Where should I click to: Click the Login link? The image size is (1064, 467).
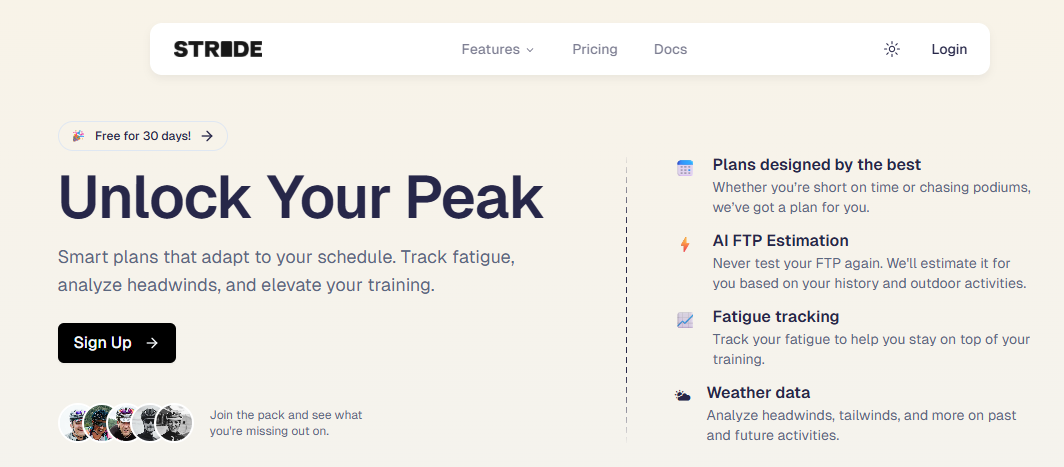(x=949, y=49)
